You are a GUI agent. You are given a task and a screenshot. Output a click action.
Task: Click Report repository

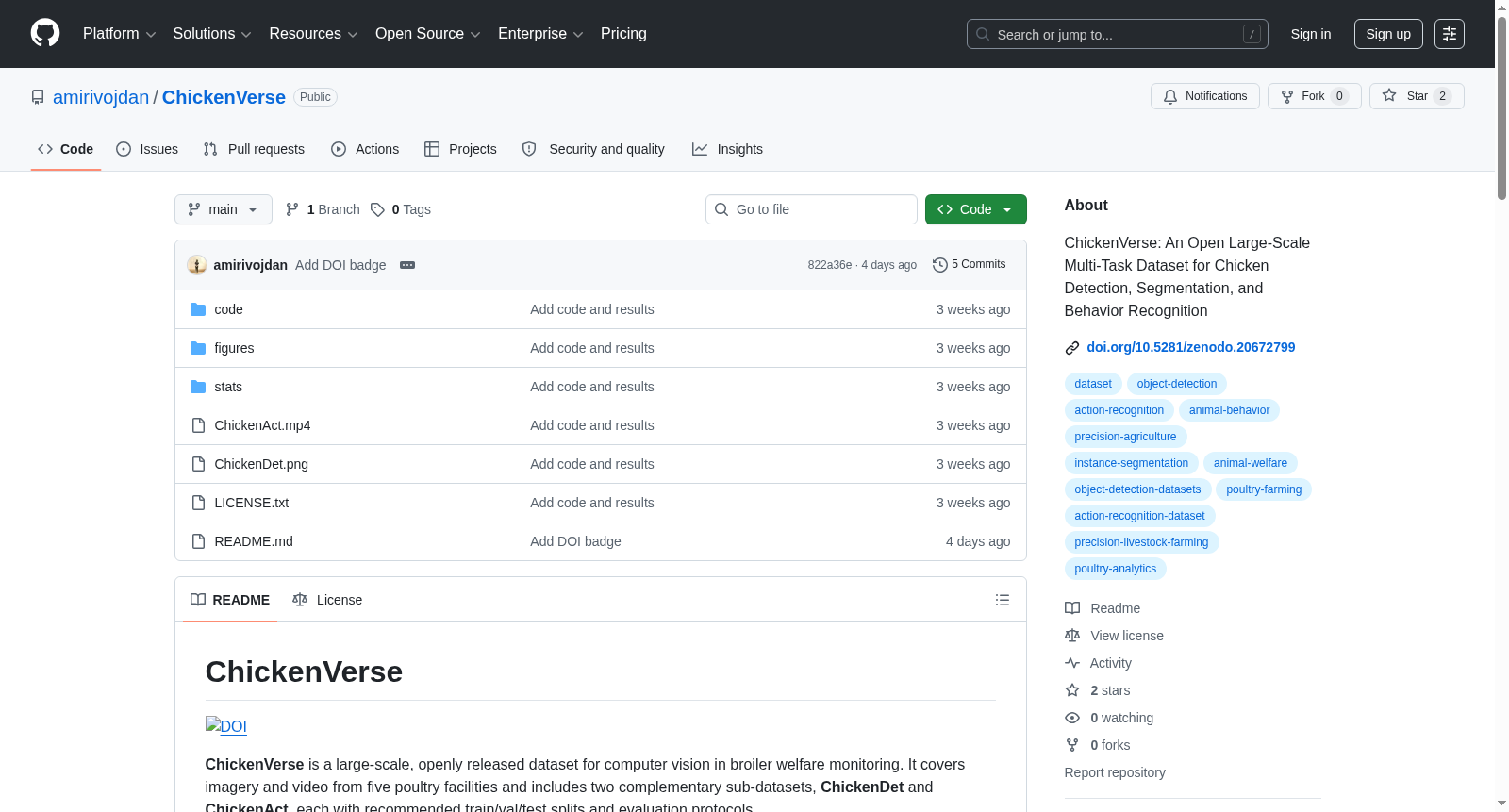coord(1115,772)
